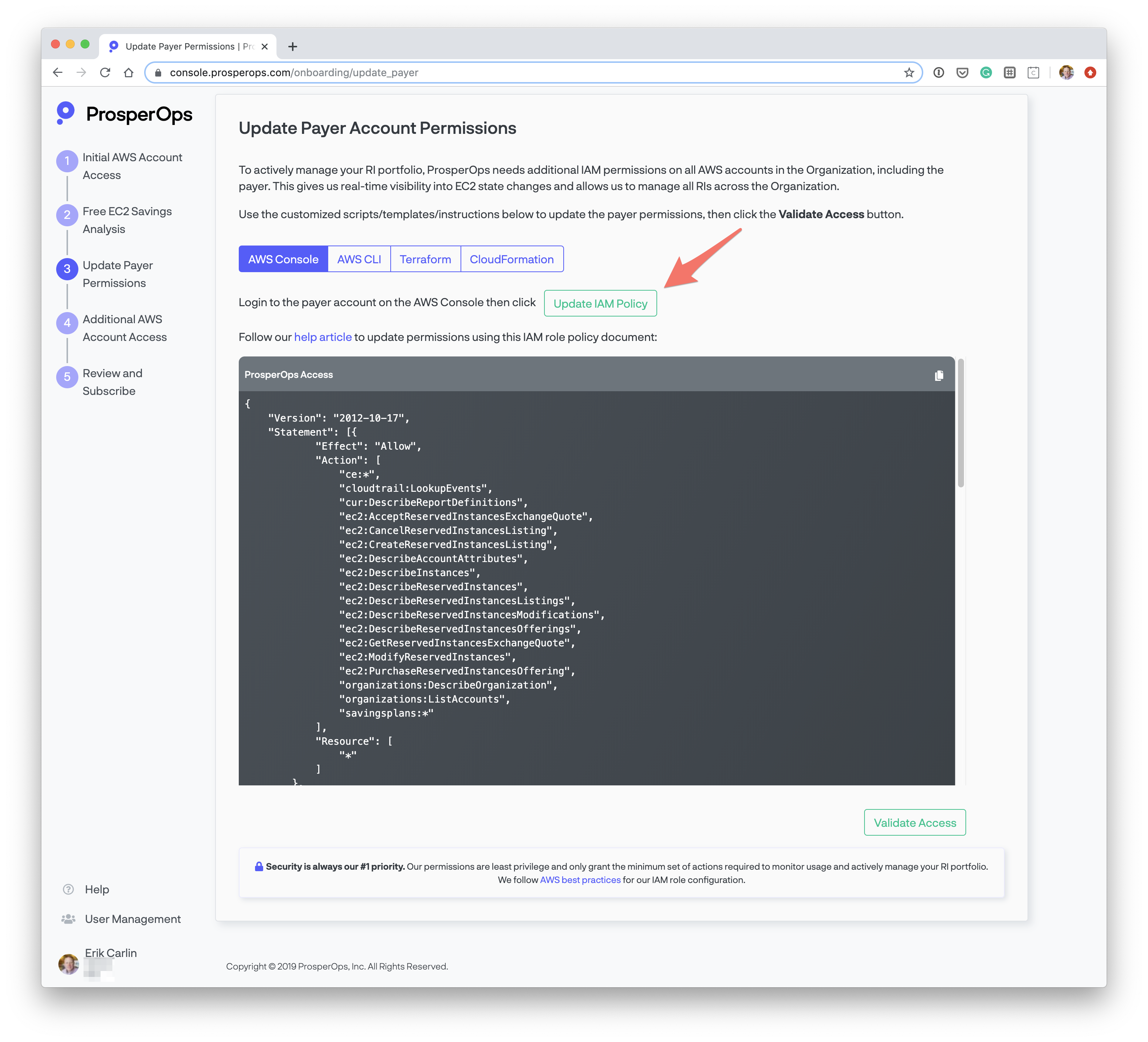Click "savingsplans:*" in the policy
The image size is (1148, 1042).
coord(386,713)
